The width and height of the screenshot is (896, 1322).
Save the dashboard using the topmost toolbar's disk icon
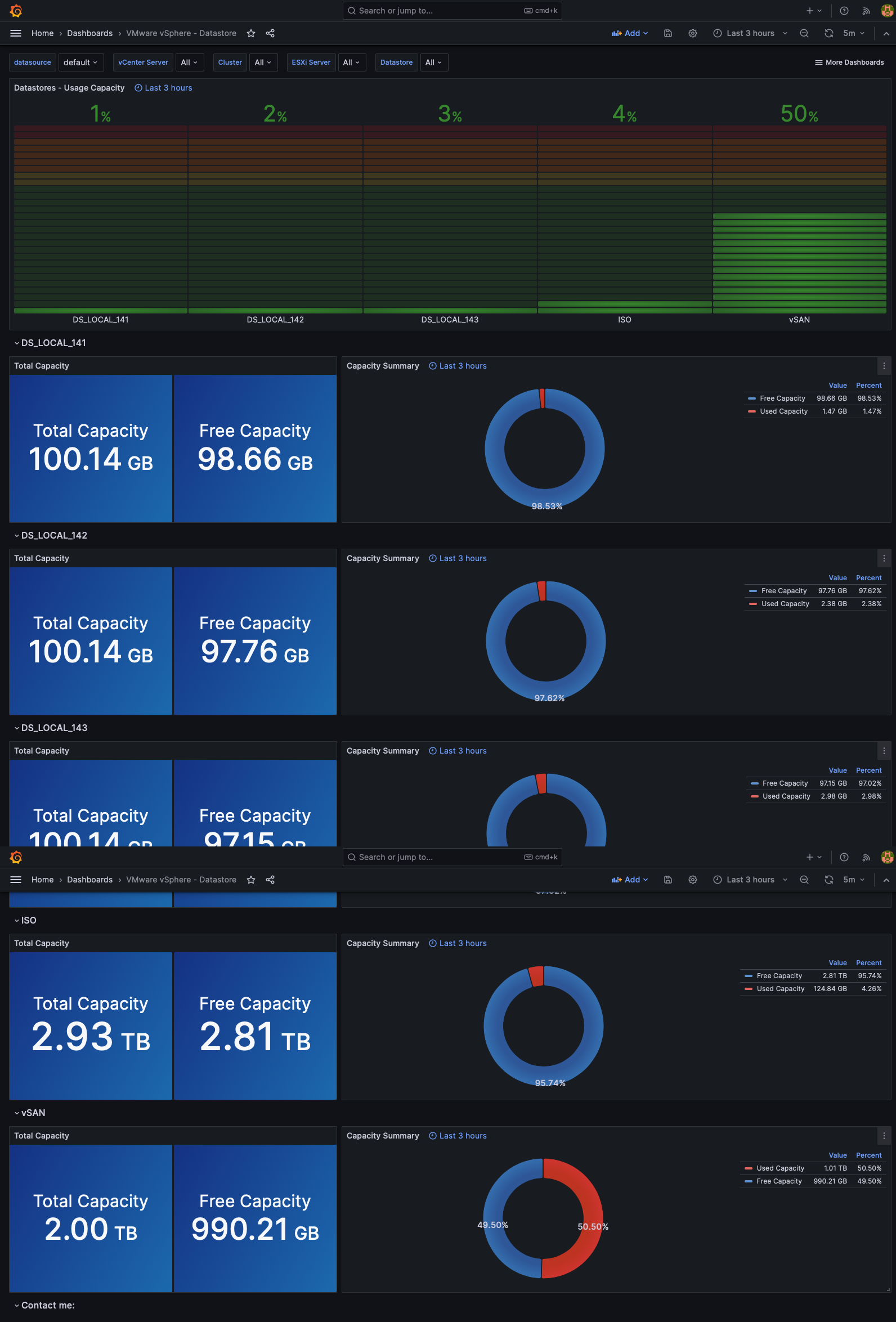click(x=668, y=33)
